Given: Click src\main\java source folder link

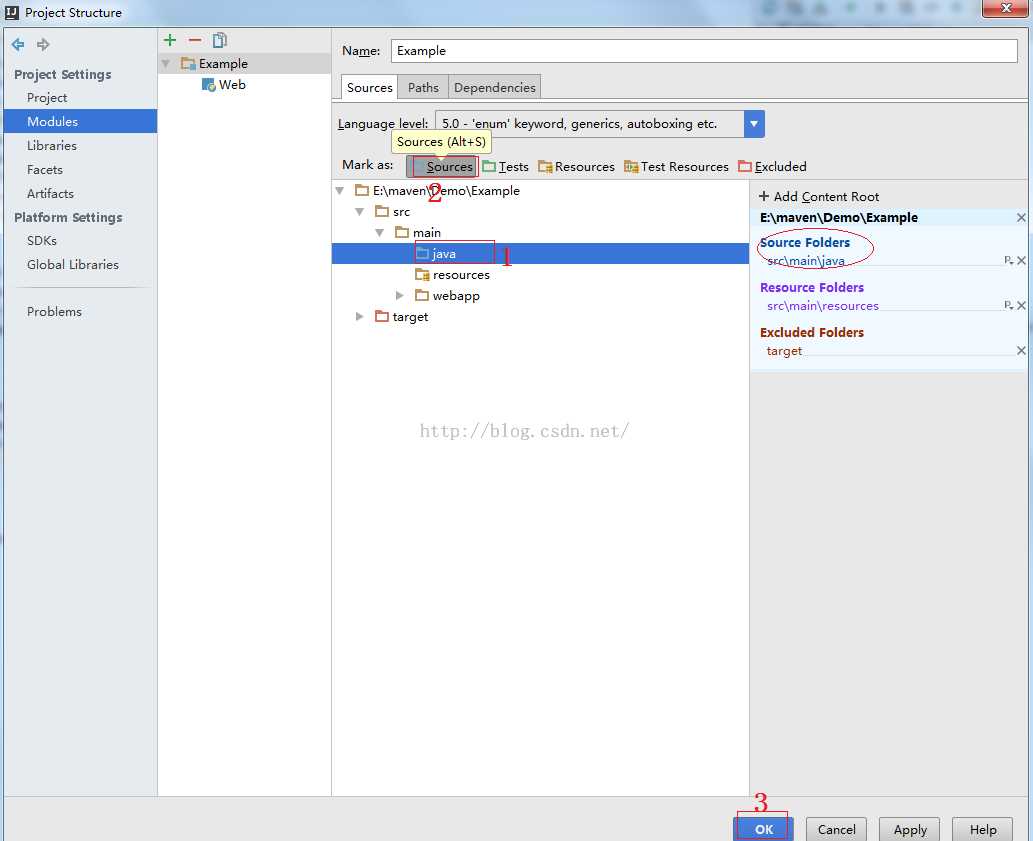Looking at the screenshot, I should coord(806,261).
